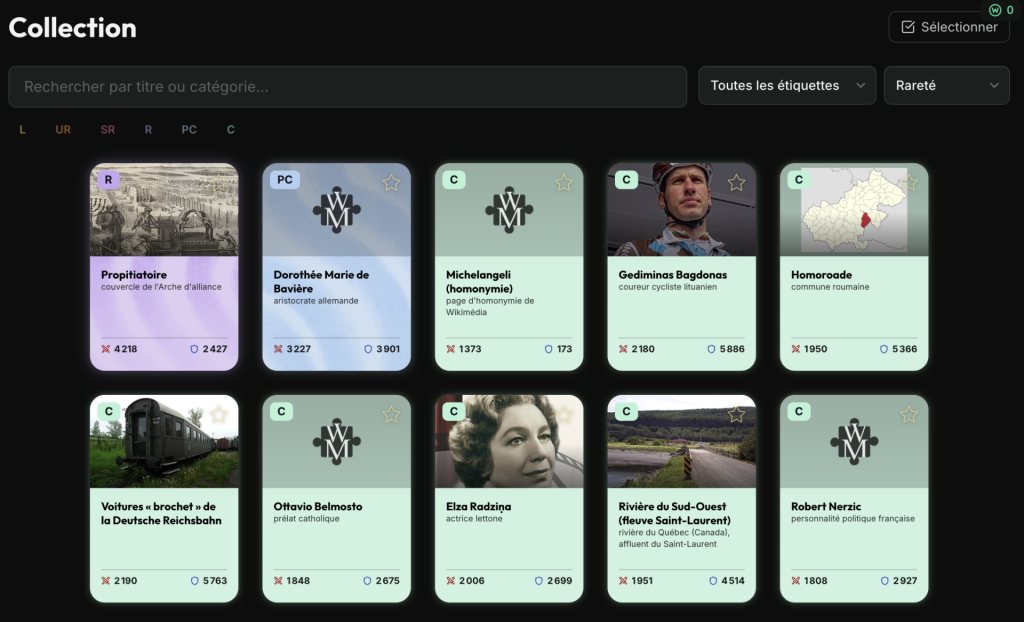Open the Voitures brochet train photo

(x=164, y=442)
